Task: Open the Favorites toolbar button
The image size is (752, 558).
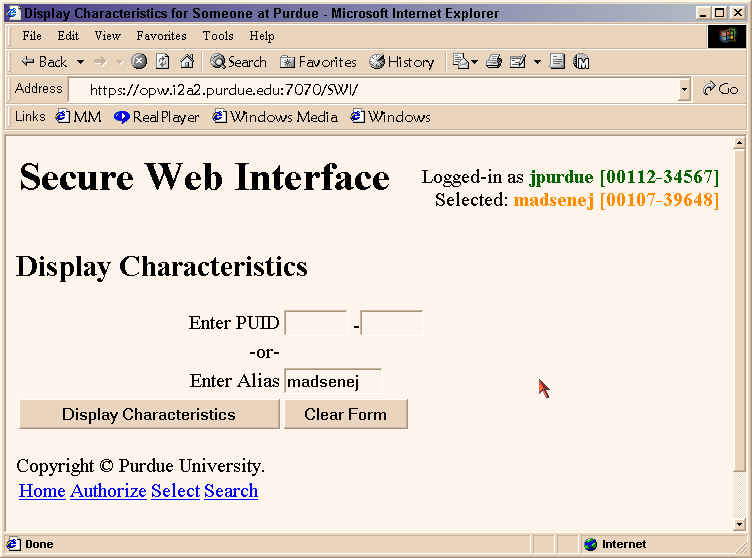Action: (318, 62)
